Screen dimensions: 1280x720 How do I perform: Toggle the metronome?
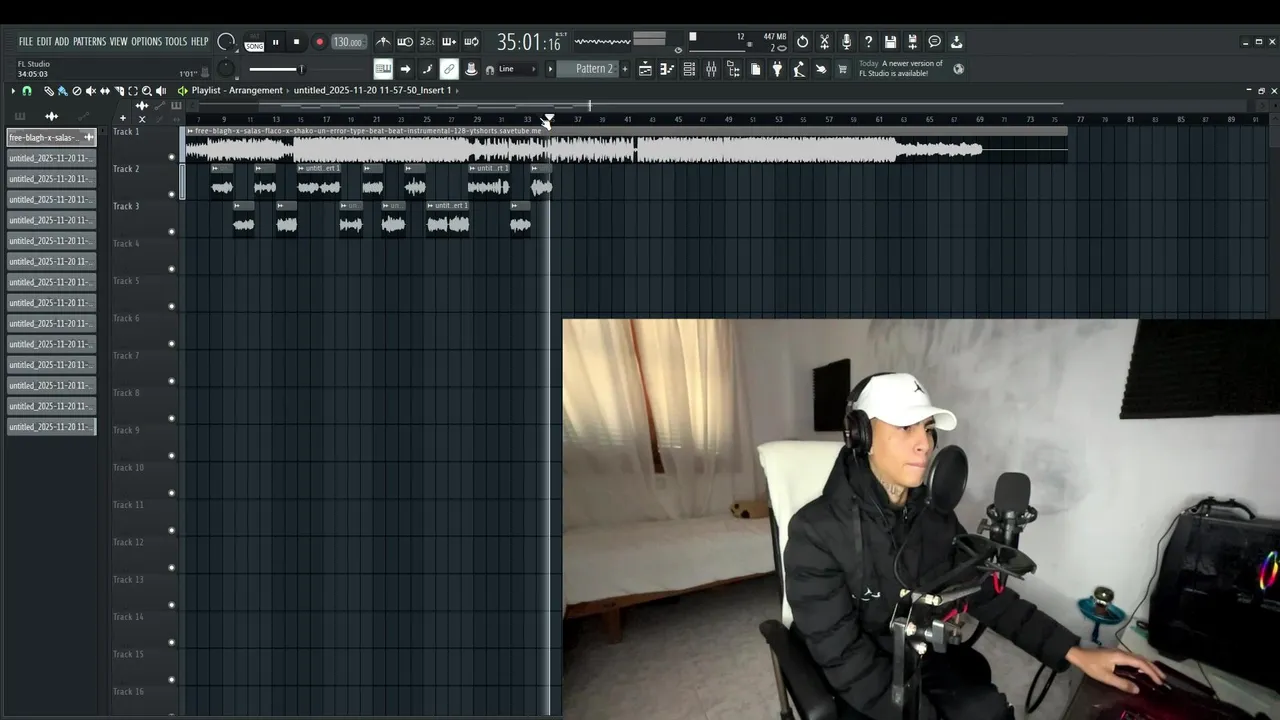(x=383, y=42)
